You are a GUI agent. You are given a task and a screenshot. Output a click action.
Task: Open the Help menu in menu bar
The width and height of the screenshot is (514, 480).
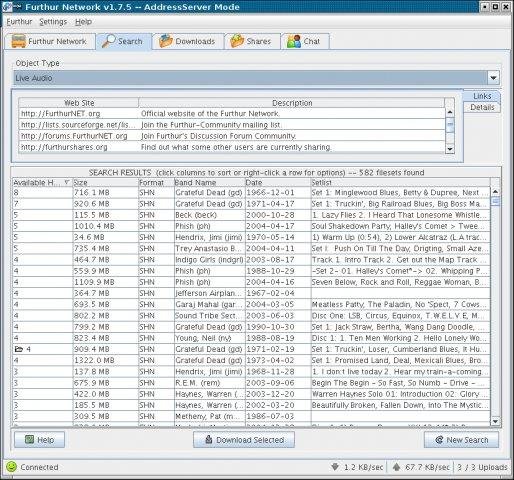[83, 22]
